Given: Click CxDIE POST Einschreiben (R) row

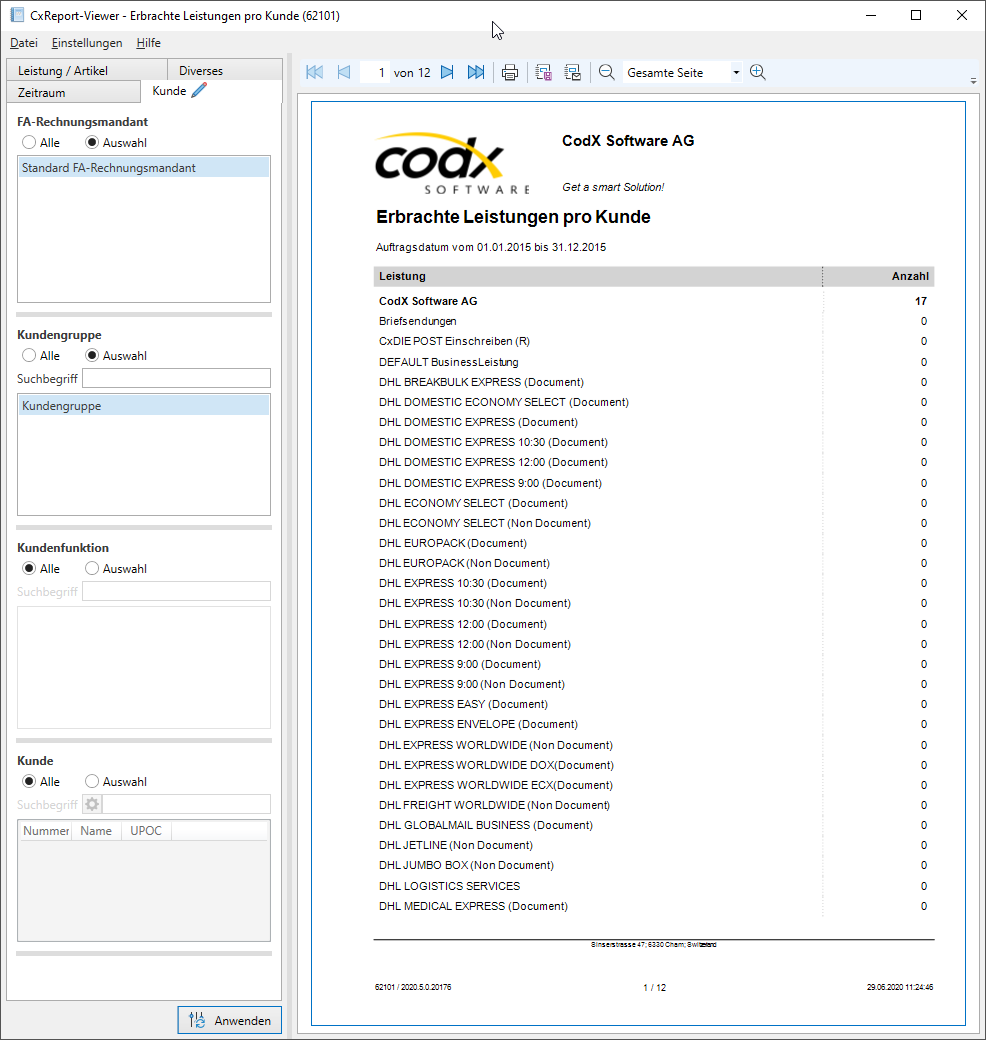Looking at the screenshot, I should click(653, 341).
